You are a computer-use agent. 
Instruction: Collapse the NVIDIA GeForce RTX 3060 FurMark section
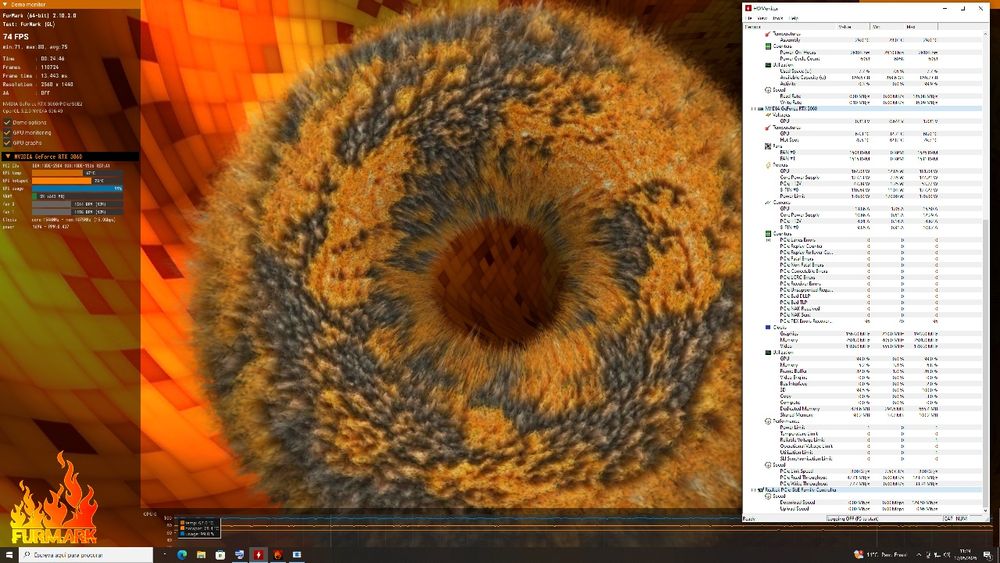[8, 156]
